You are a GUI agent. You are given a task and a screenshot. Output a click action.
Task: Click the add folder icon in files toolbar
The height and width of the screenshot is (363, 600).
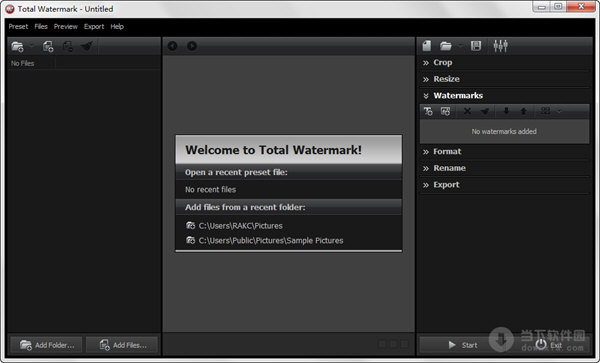(17, 46)
